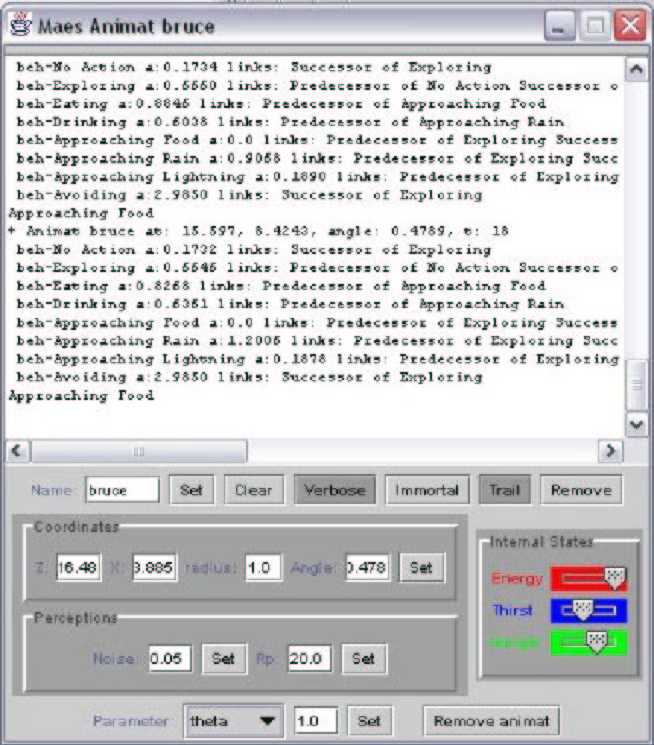Viewport: 654px width, 745px height.
Task: Click the '+ Animat bruce at' log line
Action: tap(259, 231)
